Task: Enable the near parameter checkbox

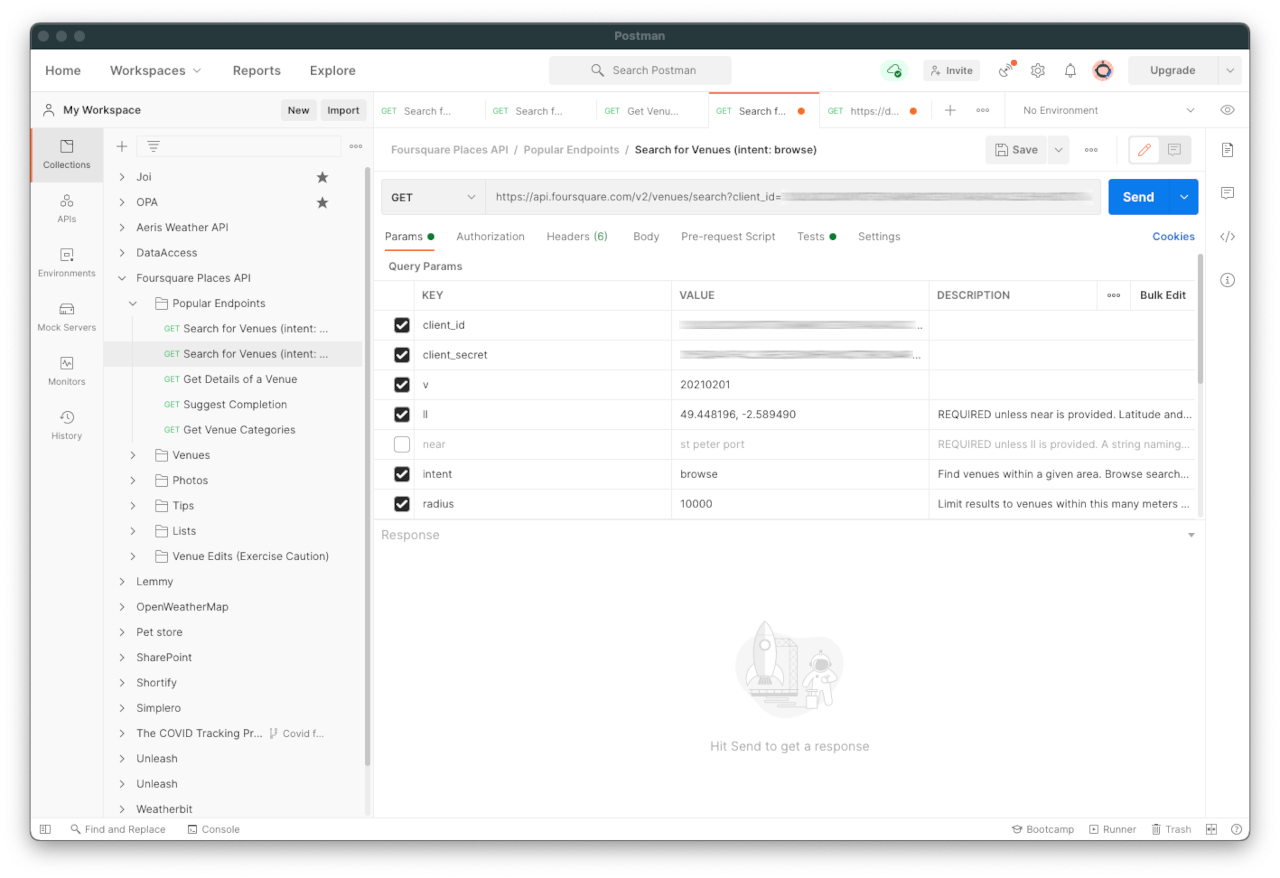Action: [x=402, y=444]
